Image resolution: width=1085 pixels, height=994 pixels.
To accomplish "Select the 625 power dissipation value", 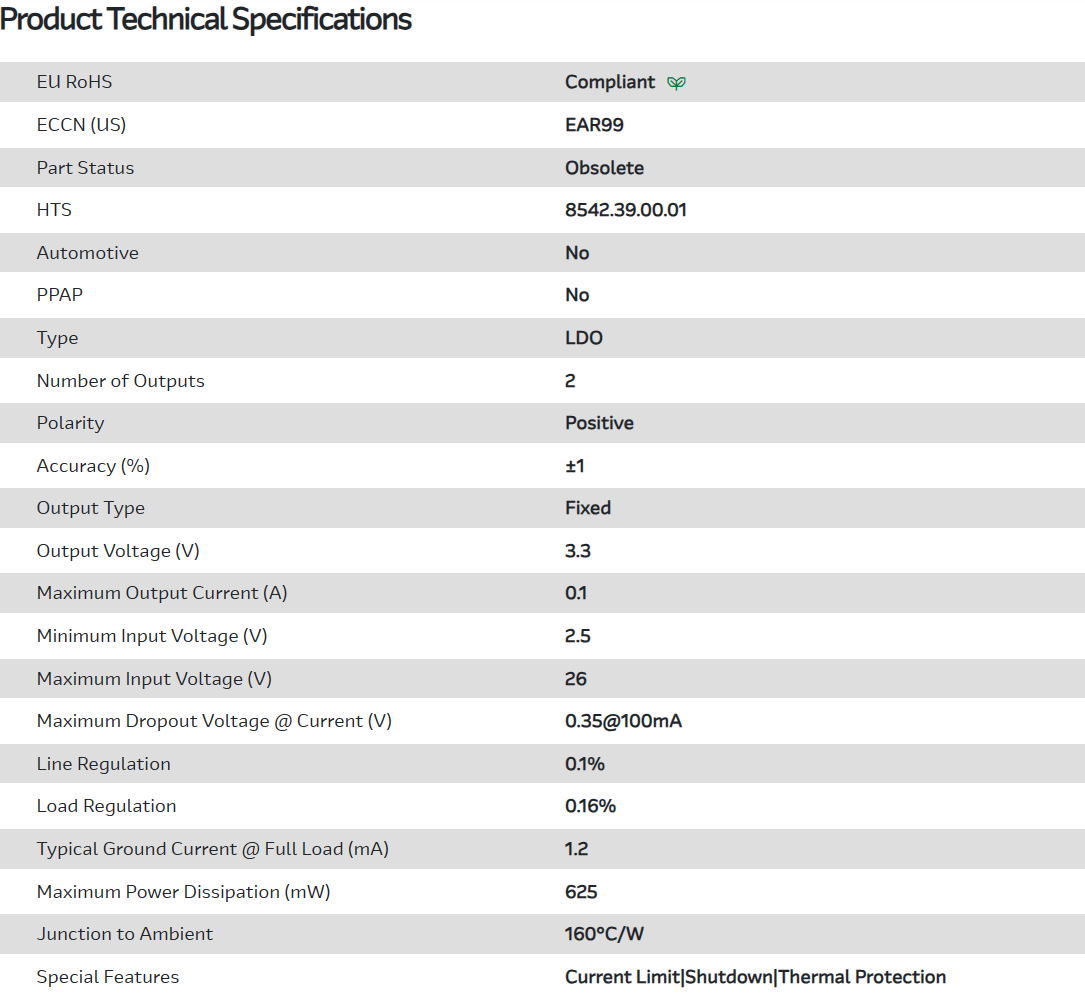I will pyautogui.click(x=581, y=891).
